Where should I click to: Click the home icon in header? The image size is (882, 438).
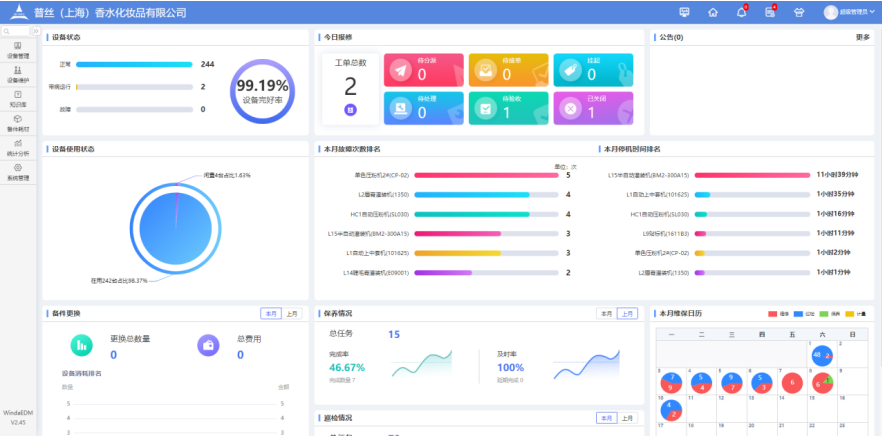click(713, 13)
